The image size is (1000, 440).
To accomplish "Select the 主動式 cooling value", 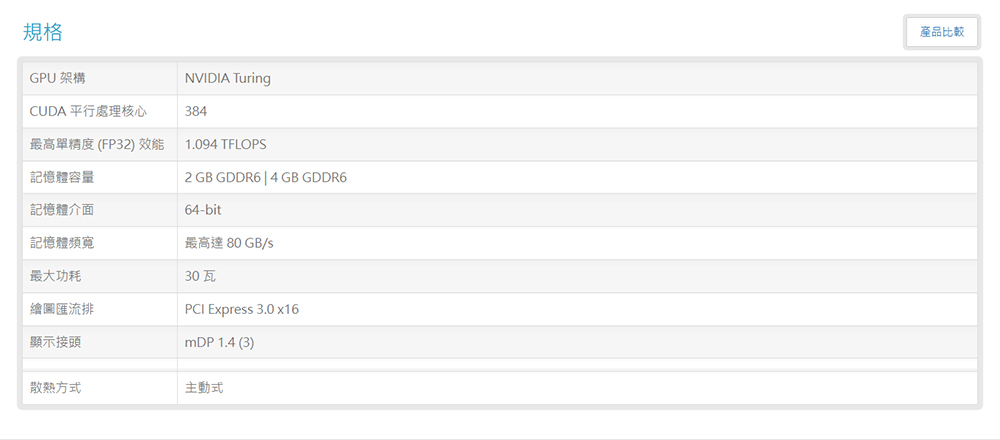I will 204,388.
